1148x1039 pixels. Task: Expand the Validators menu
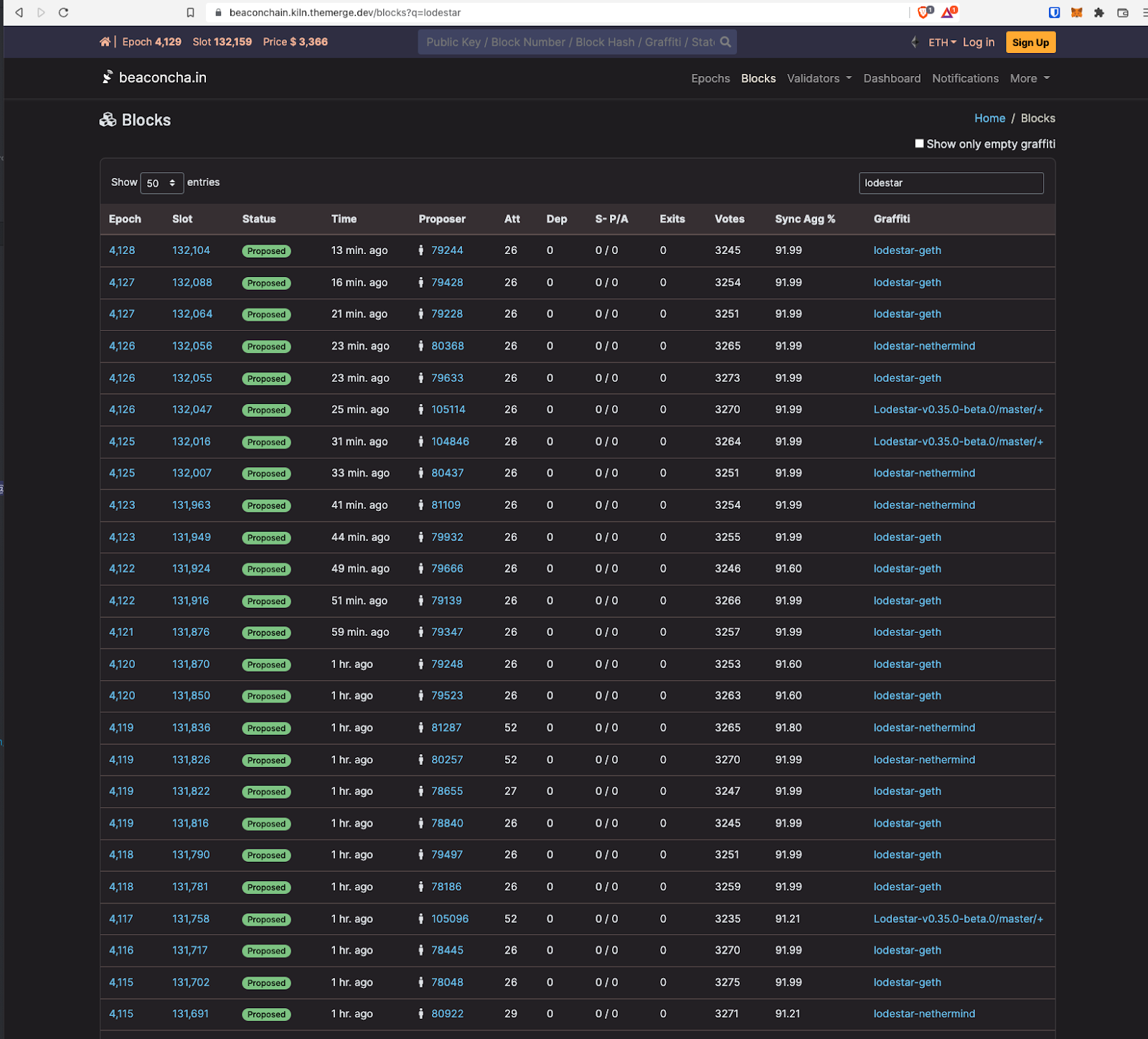click(819, 78)
